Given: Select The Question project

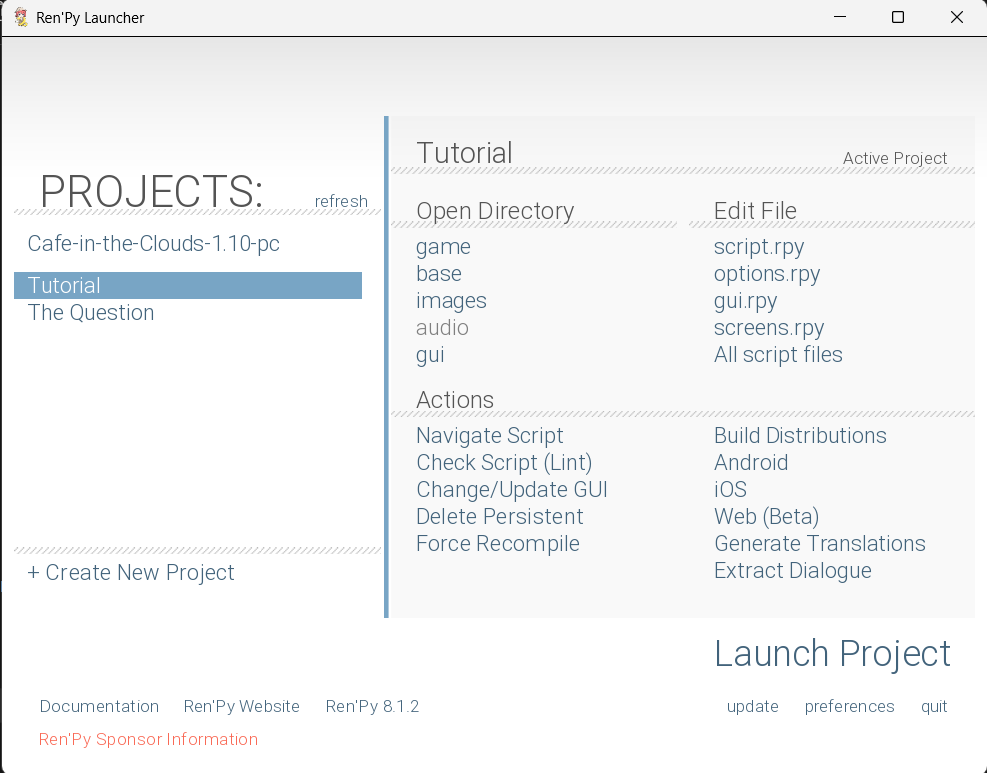Looking at the screenshot, I should click(x=91, y=313).
